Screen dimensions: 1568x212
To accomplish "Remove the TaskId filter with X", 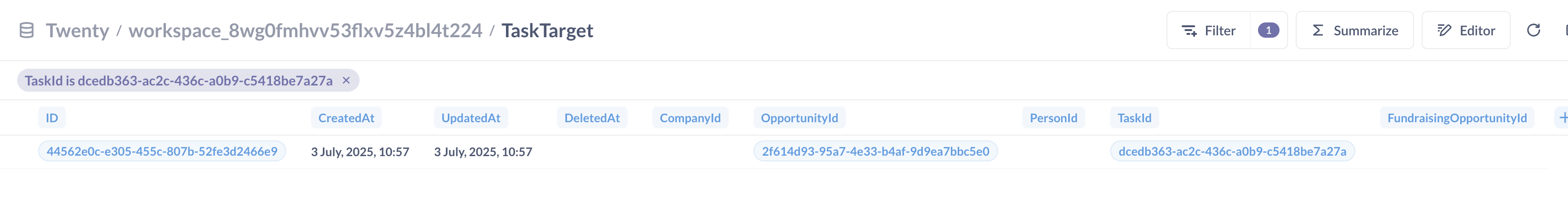I will coord(346,80).
